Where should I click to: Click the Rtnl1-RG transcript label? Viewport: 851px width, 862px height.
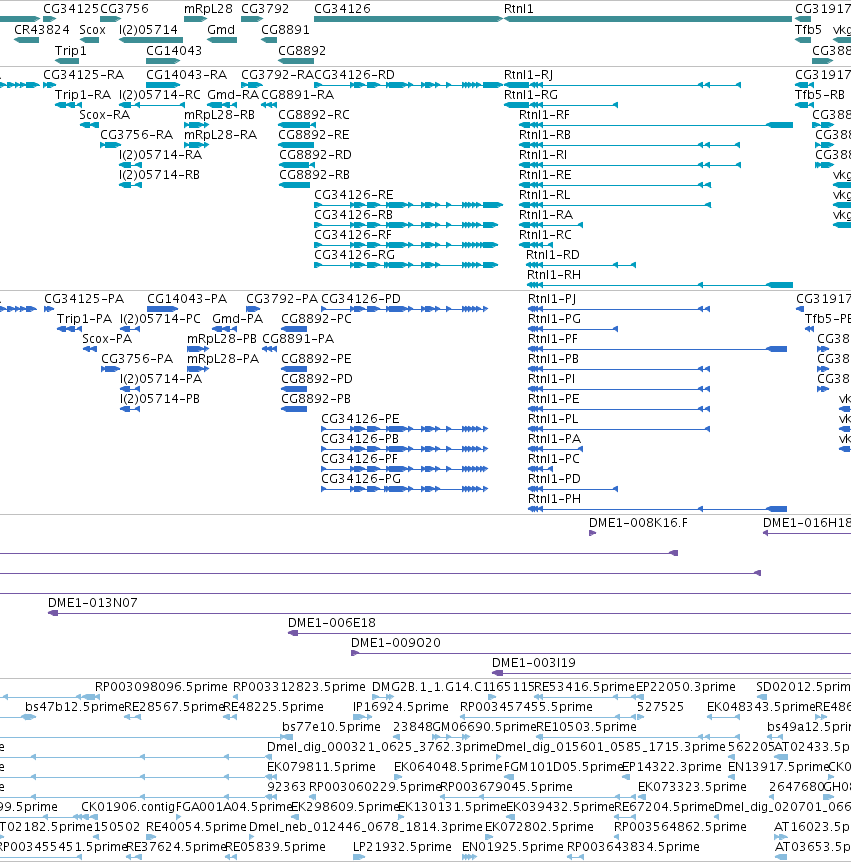(x=531, y=95)
